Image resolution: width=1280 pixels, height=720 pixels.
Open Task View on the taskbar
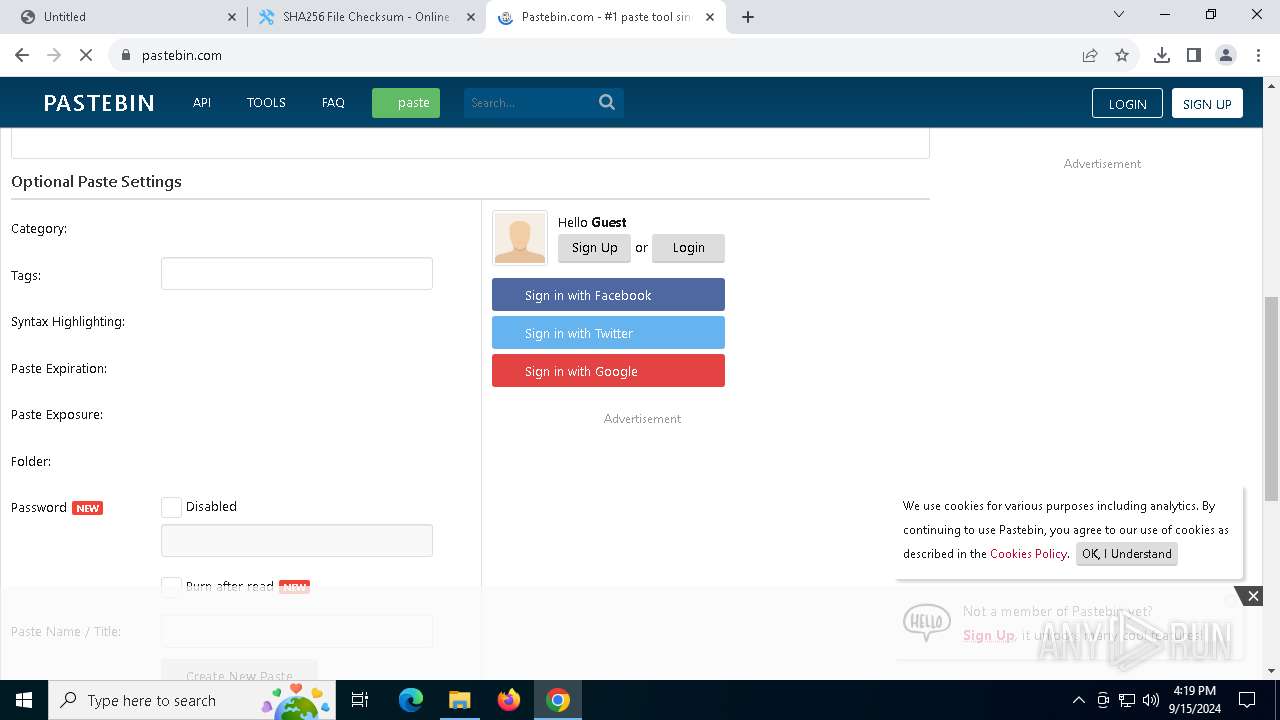[x=360, y=700]
